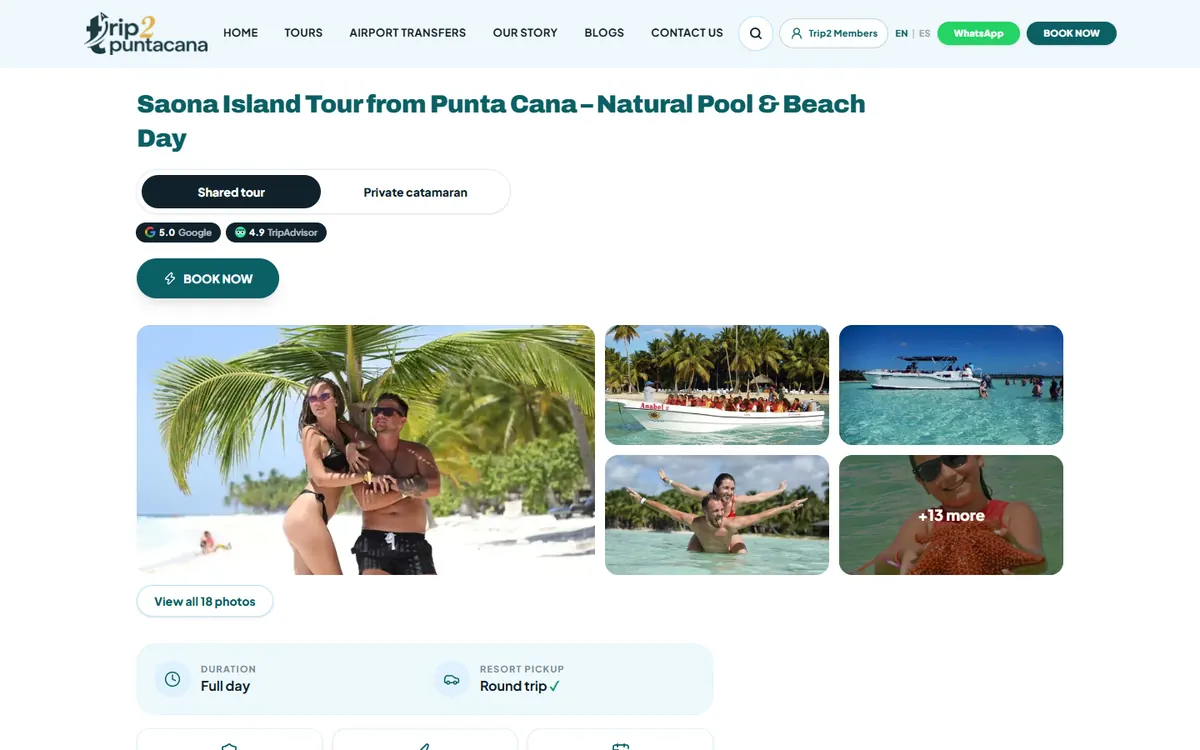Open the 5.0 Google rating badge
The width and height of the screenshot is (1200, 750).
pyautogui.click(x=178, y=232)
